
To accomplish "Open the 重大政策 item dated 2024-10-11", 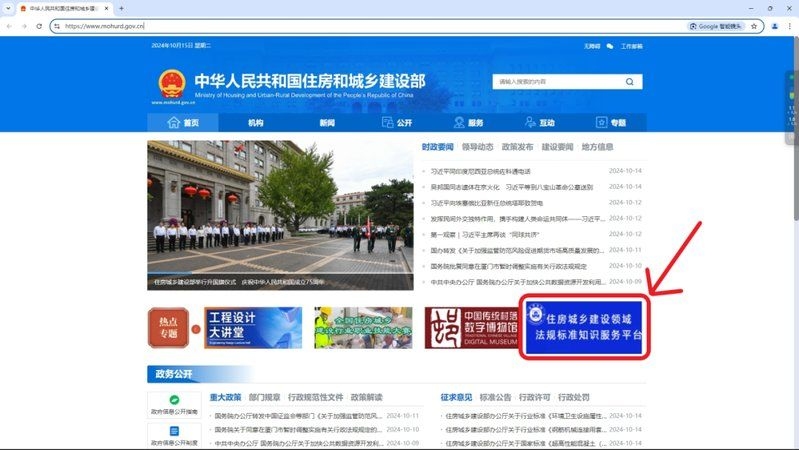I will pos(298,416).
